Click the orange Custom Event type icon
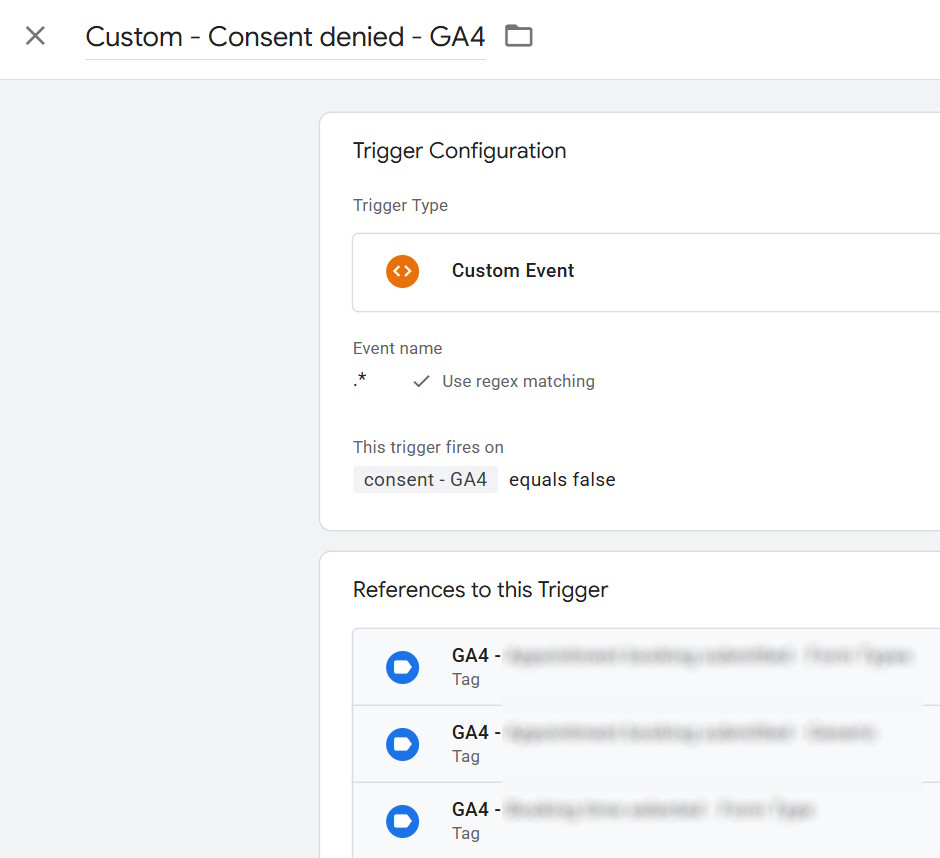The height and width of the screenshot is (858, 940). pos(402,271)
